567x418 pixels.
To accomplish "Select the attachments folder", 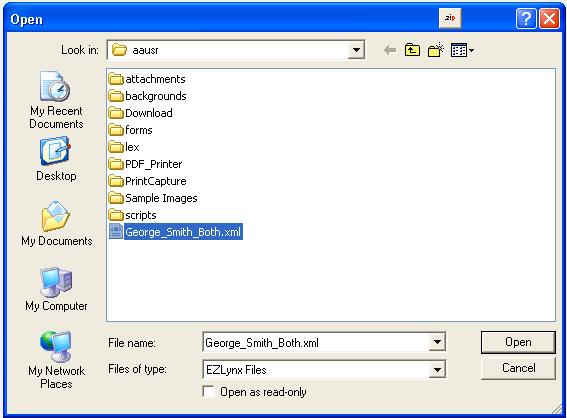I will (147, 79).
